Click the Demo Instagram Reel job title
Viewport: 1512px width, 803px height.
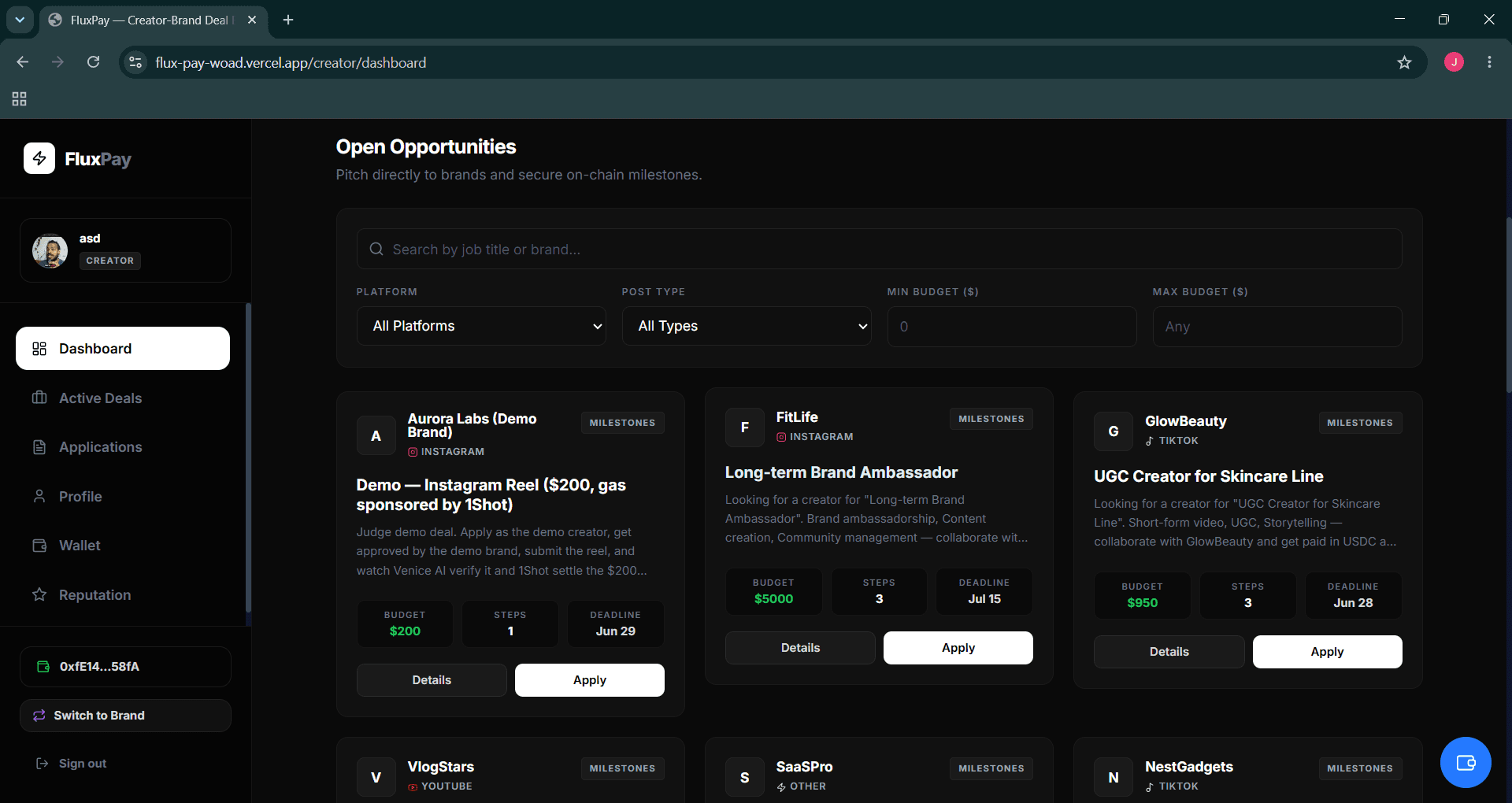click(x=491, y=494)
